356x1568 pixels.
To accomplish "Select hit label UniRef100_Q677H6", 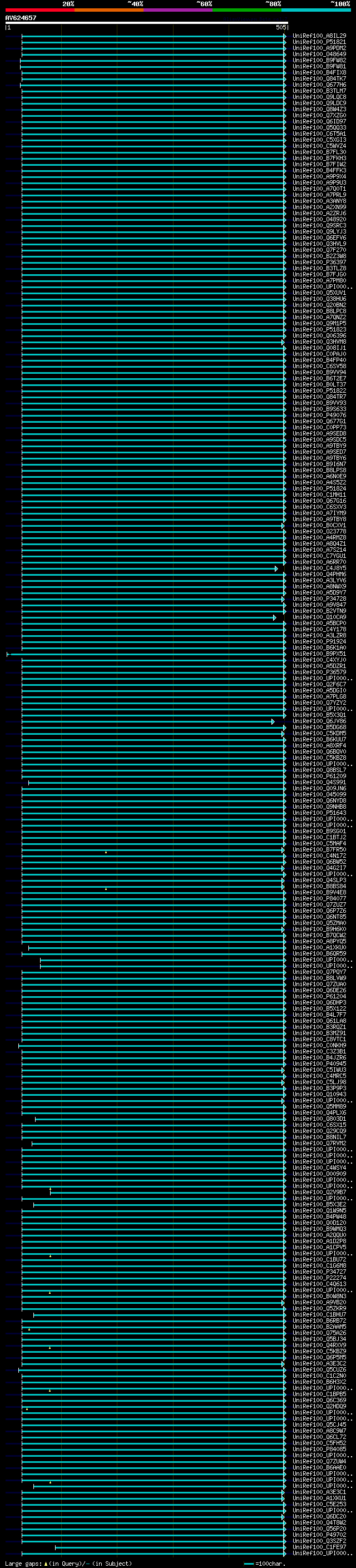I will pos(319,85).
